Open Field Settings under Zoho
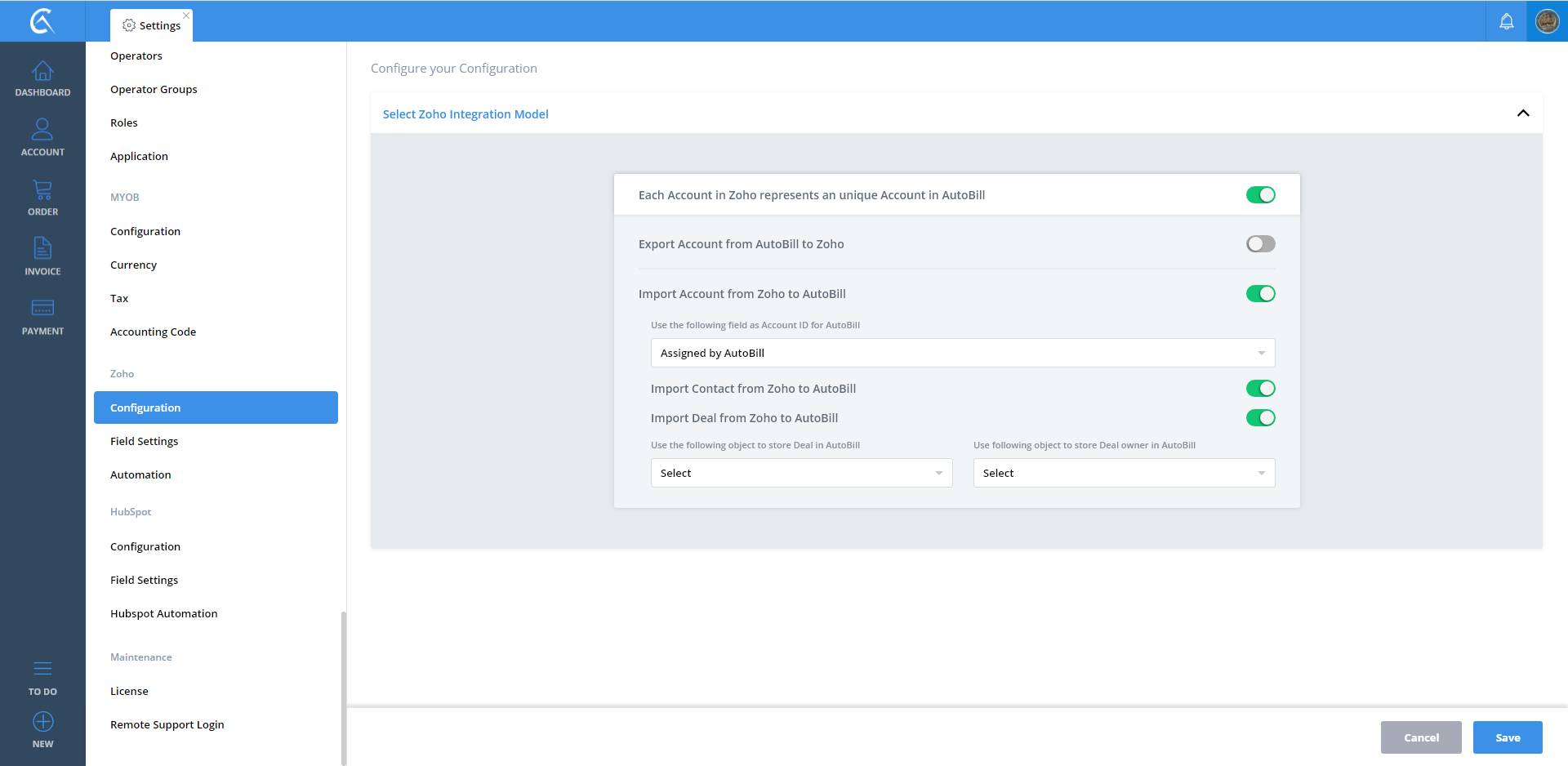 pos(145,441)
